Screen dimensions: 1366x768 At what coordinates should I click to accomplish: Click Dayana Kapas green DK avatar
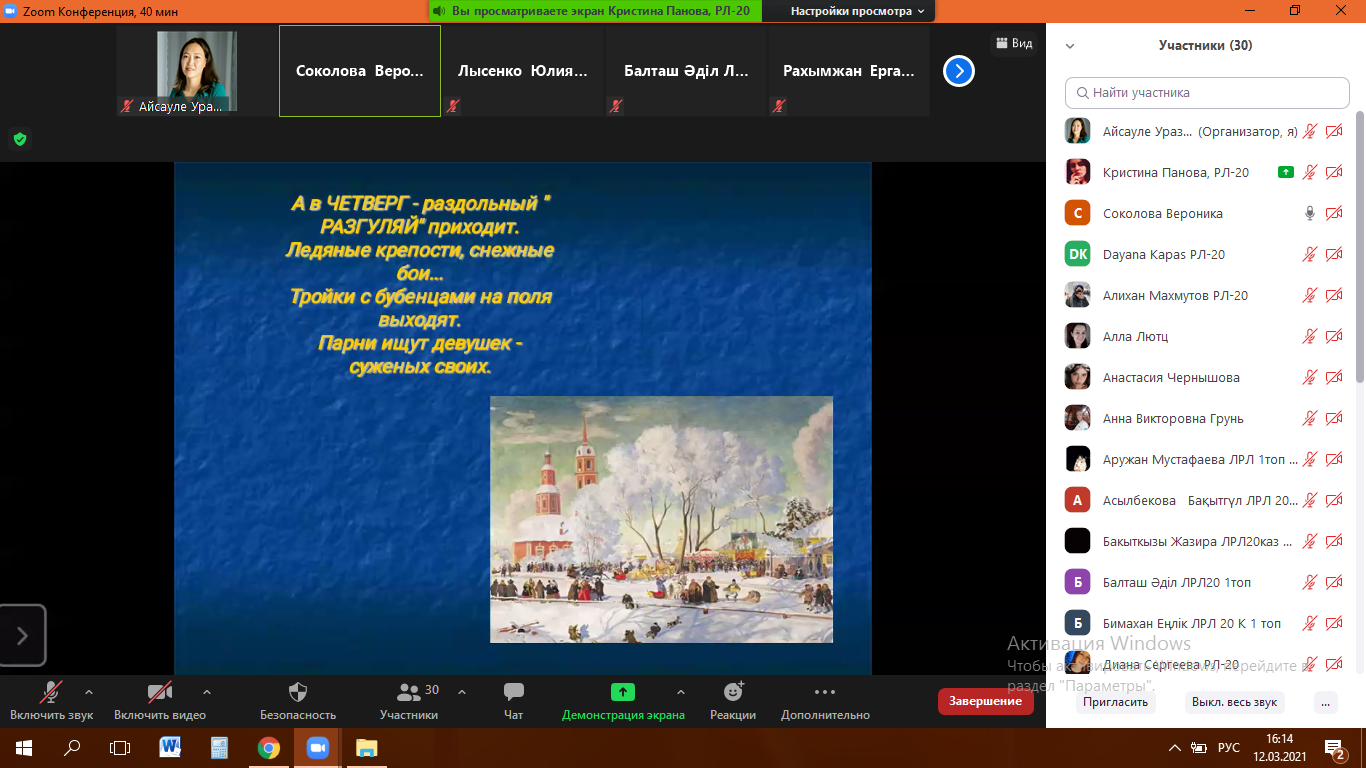tap(1078, 254)
